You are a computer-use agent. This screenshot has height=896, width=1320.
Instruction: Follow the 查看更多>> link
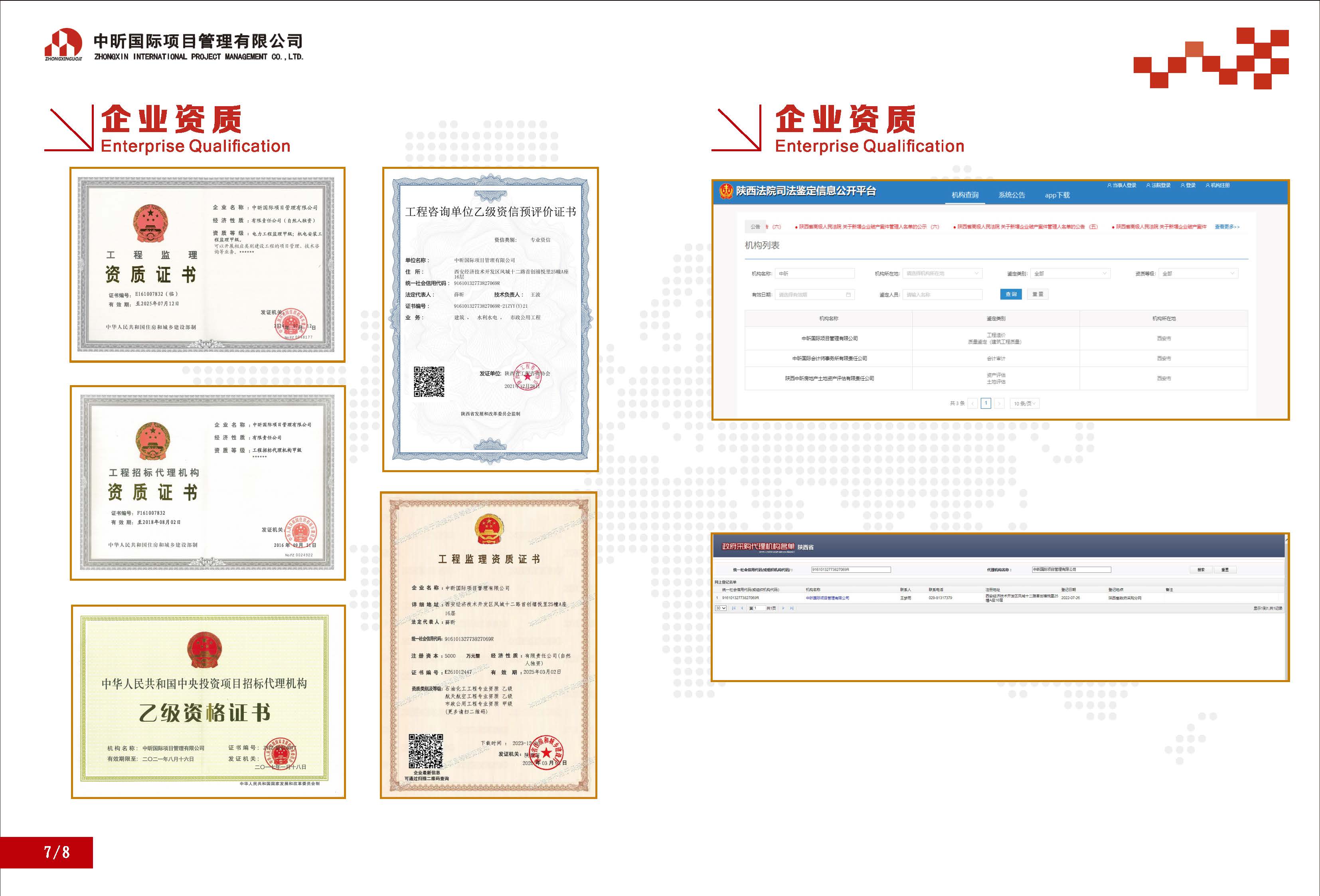[1227, 227]
